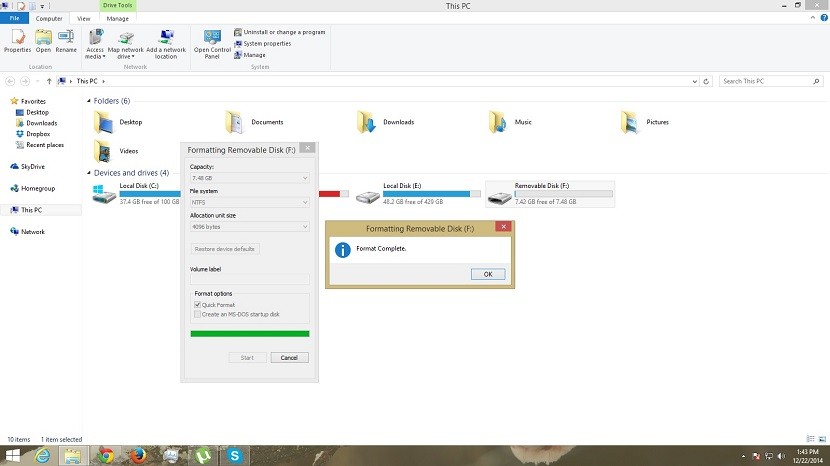
Task: Click System properties in ribbon
Action: (x=263, y=43)
